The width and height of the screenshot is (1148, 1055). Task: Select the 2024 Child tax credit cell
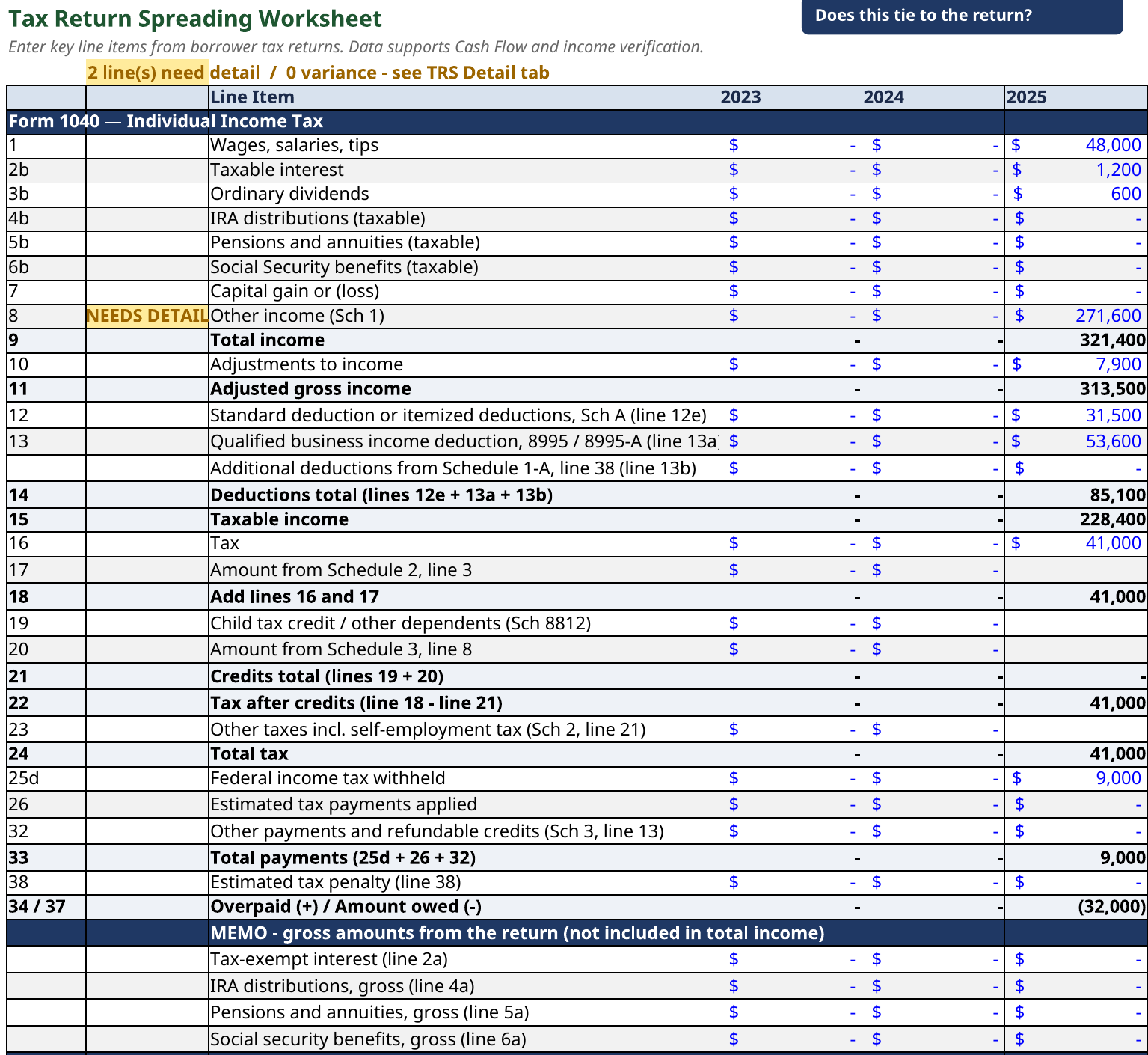[933, 623]
